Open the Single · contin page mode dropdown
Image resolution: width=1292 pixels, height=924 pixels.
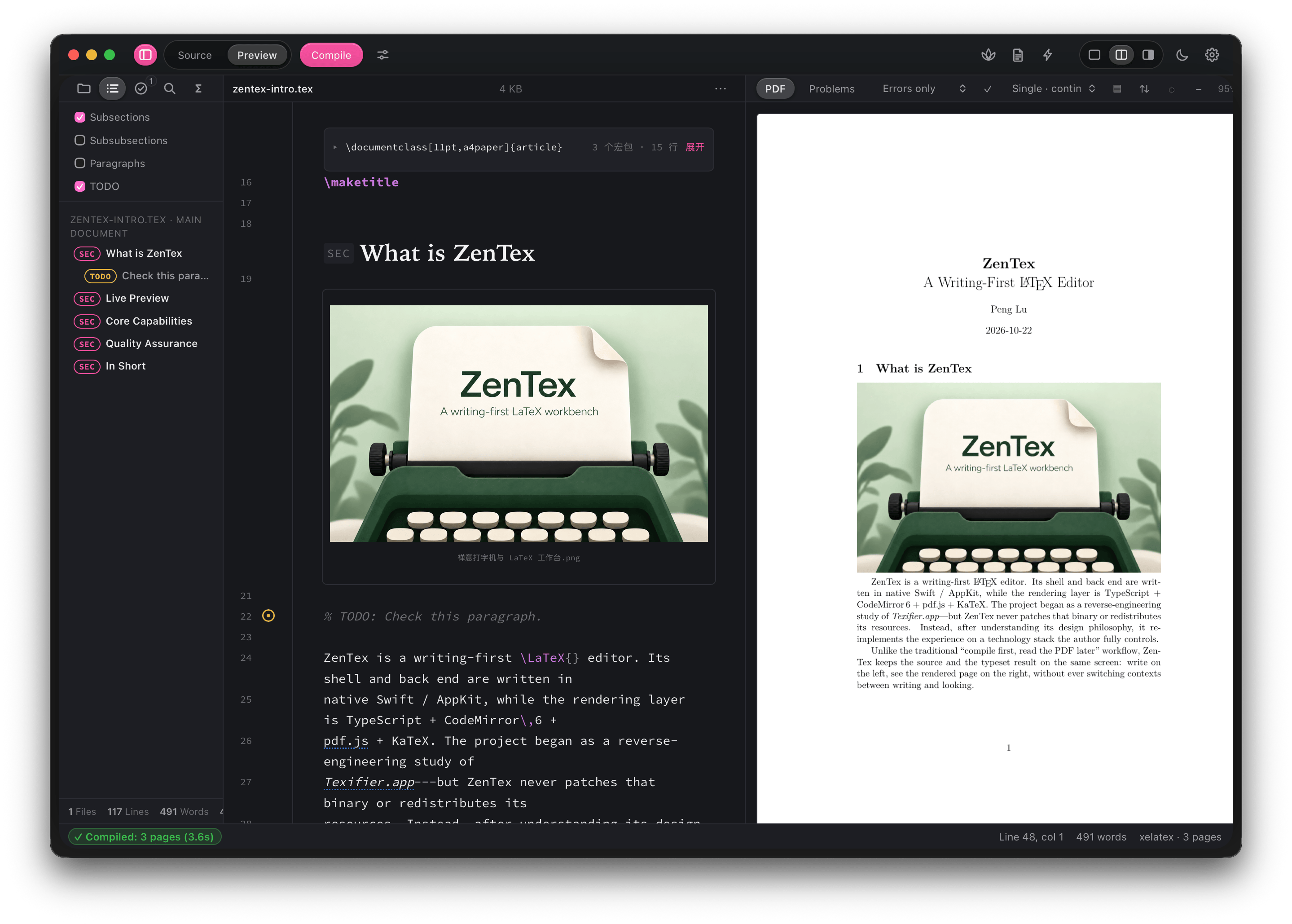pos(1054,88)
